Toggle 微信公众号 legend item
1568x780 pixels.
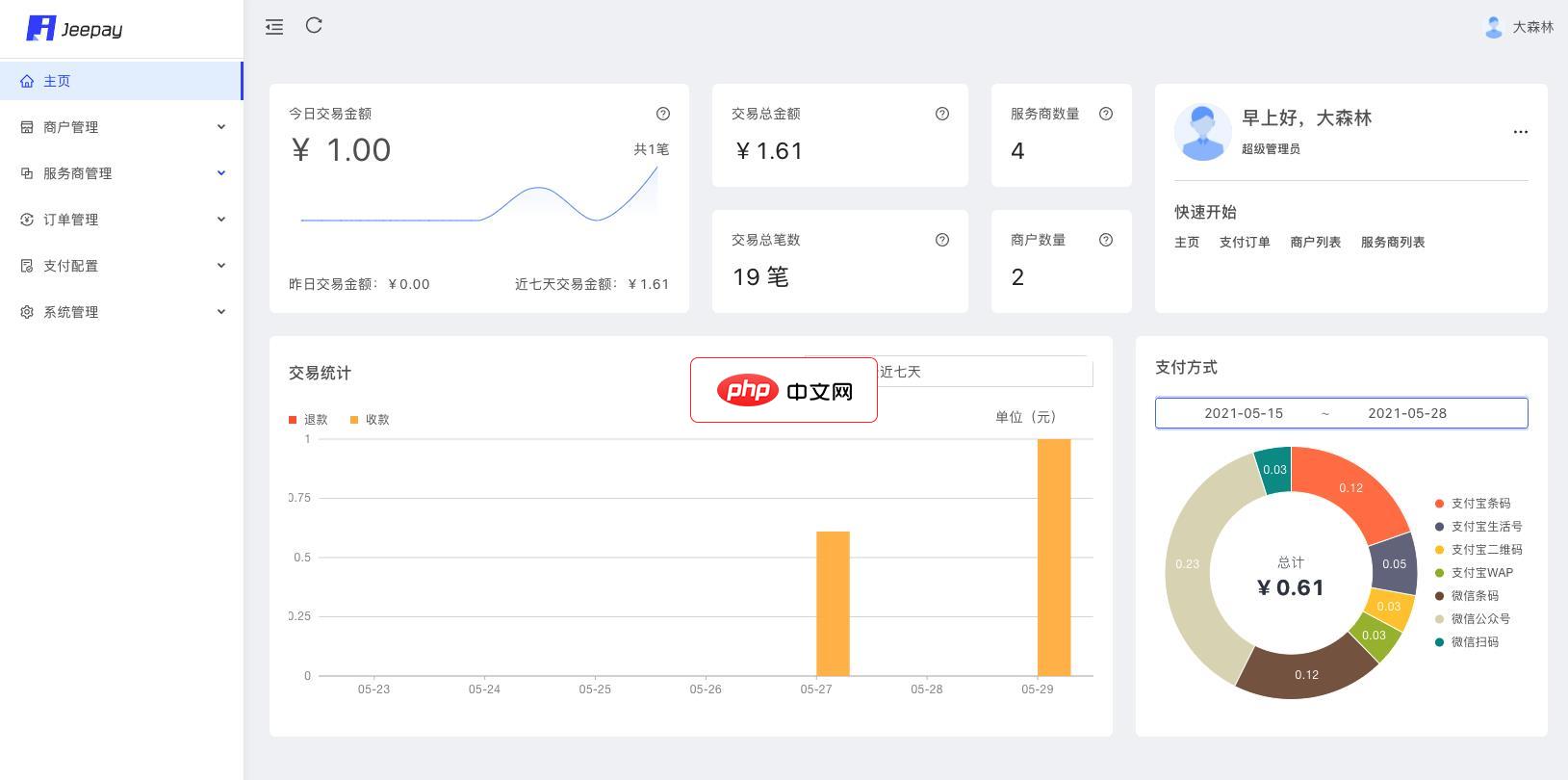(1473, 619)
